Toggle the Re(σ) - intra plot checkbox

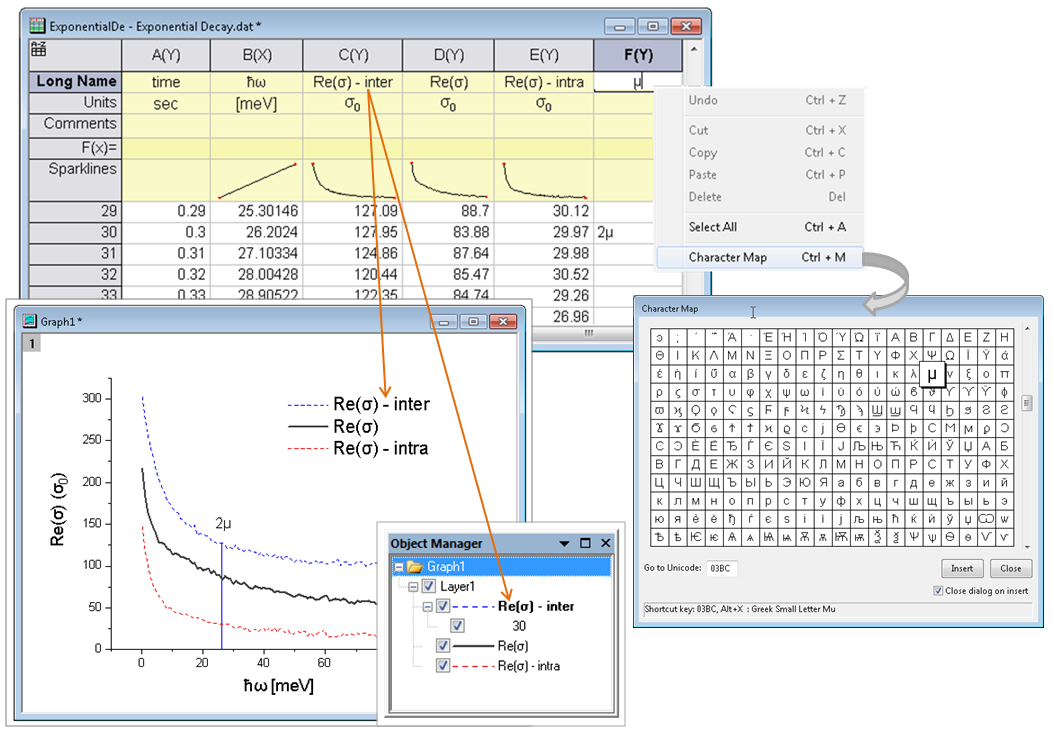pos(444,666)
